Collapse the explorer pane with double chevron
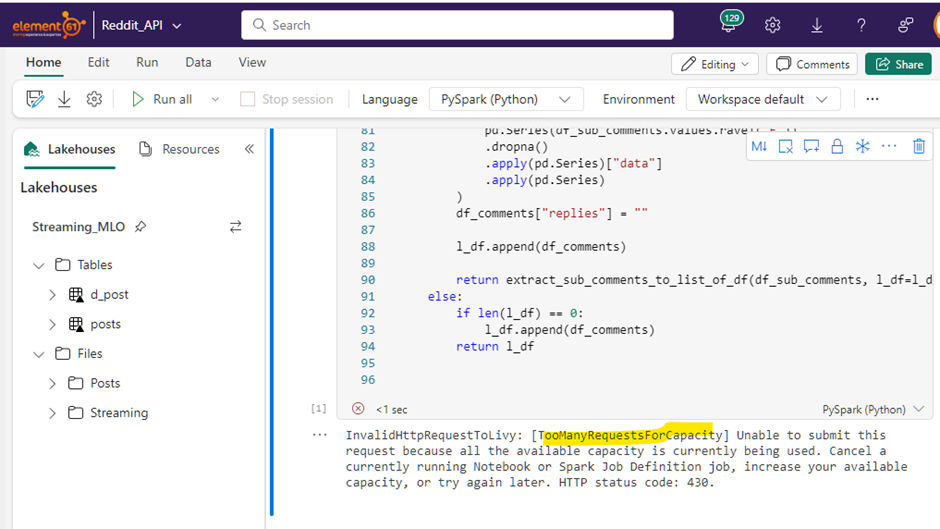 [x=249, y=149]
